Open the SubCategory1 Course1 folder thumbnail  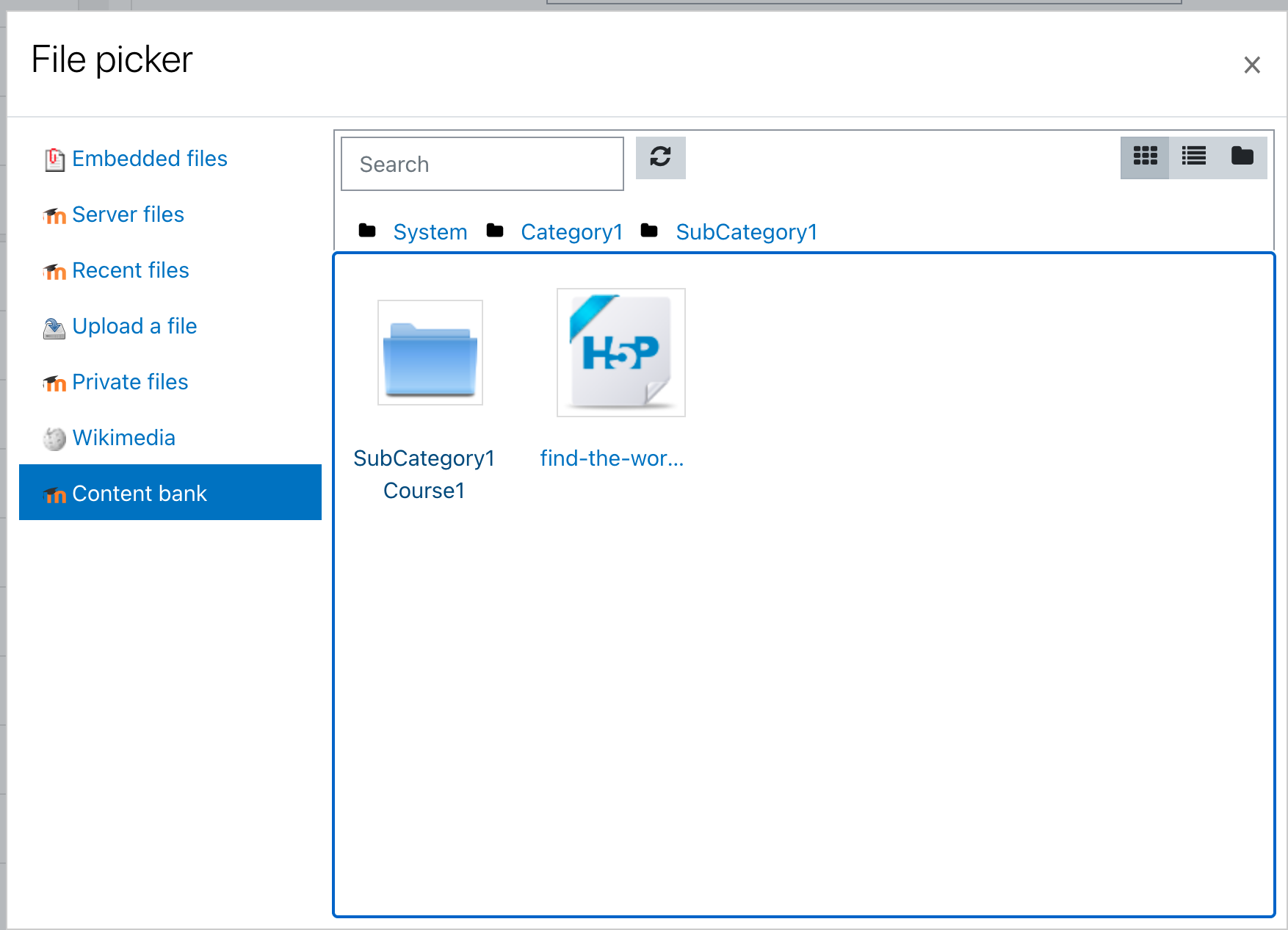point(430,353)
